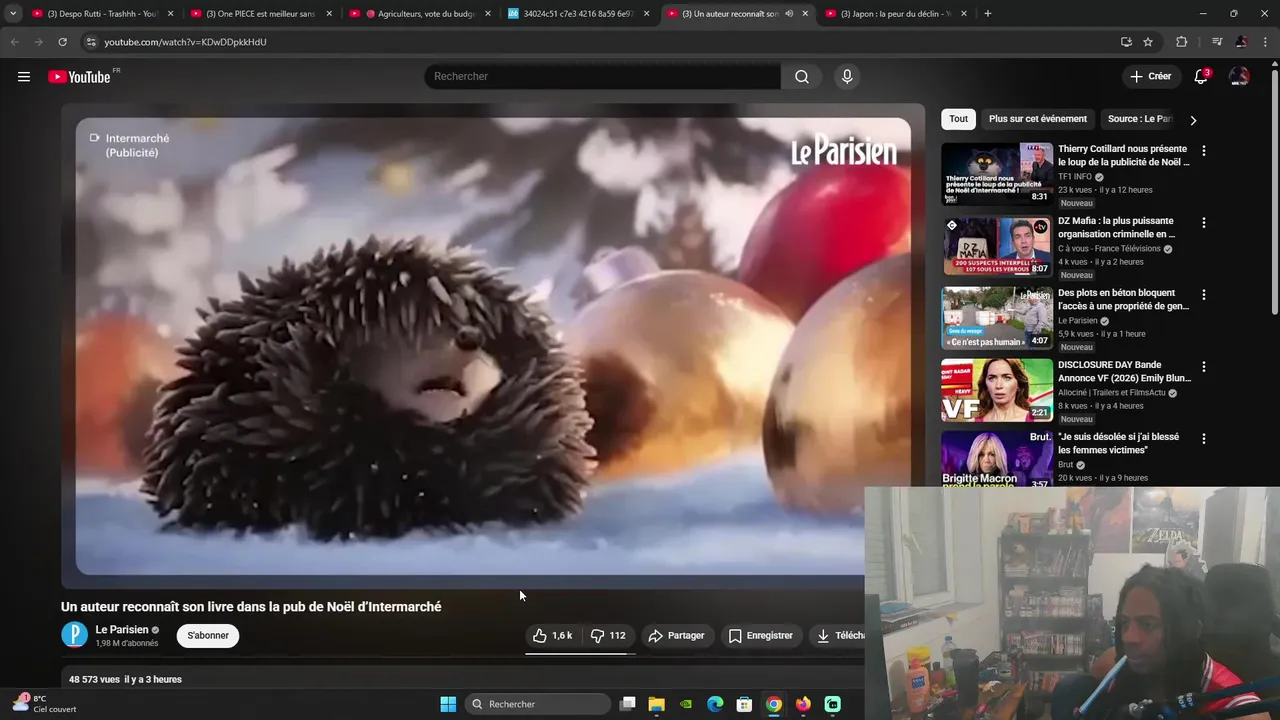Image resolution: width=1280 pixels, height=720 pixels.
Task: Mute the playing tab's speaker icon
Action: pos(789,14)
